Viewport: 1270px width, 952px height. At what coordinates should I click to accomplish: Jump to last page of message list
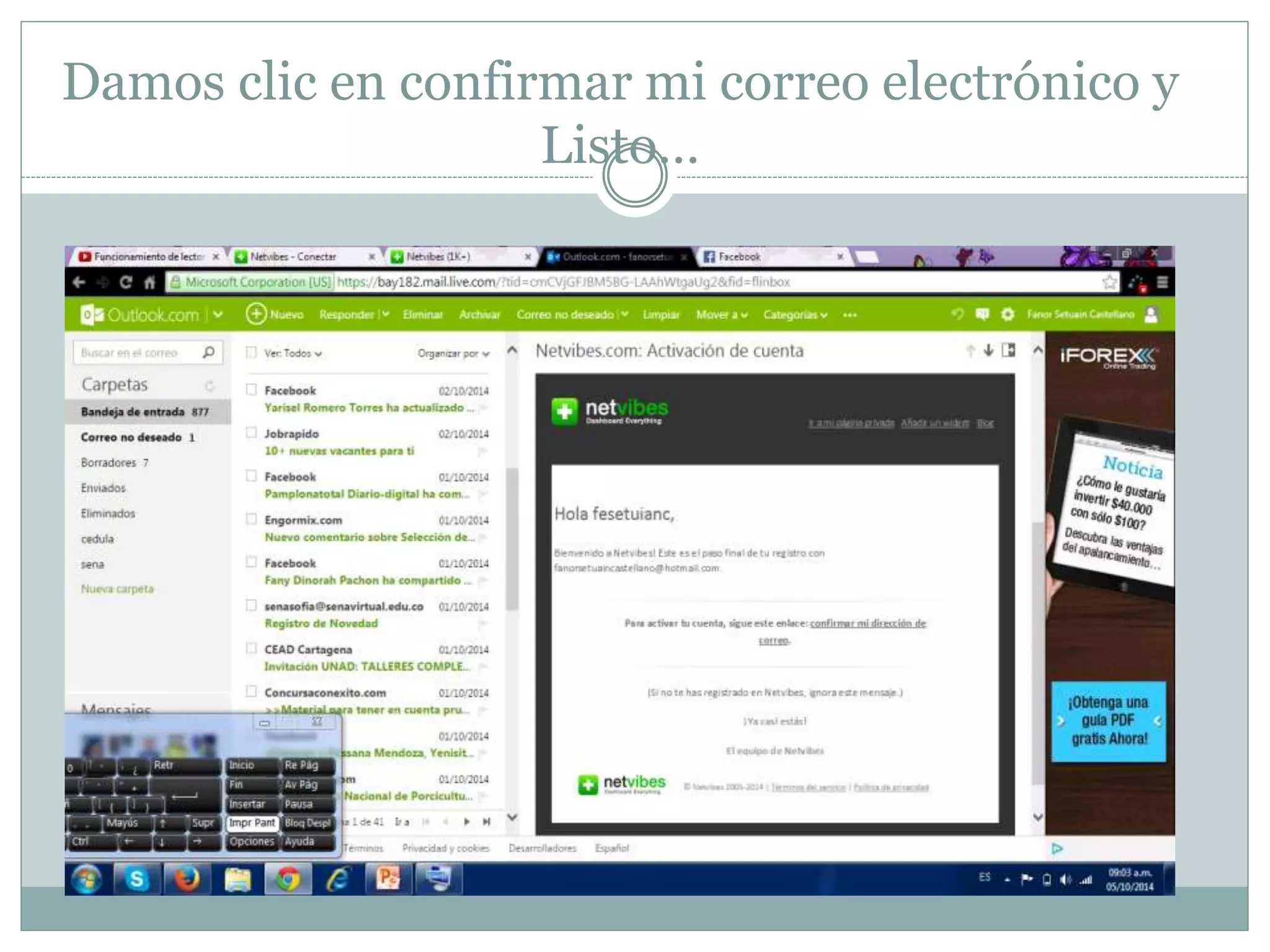click(487, 822)
